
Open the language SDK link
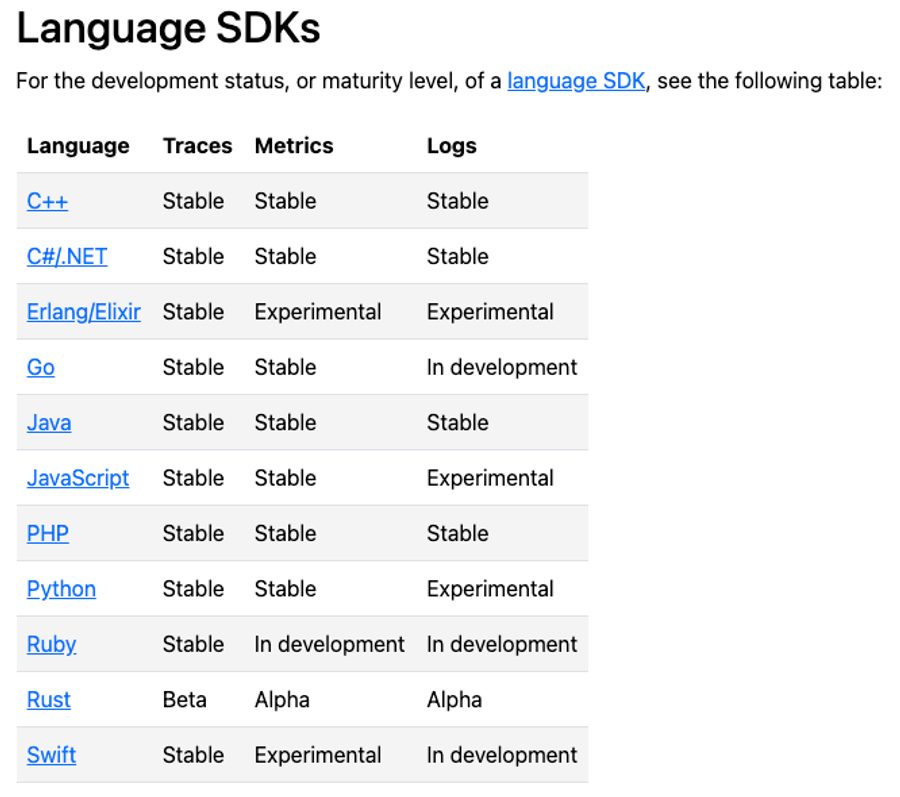[576, 81]
